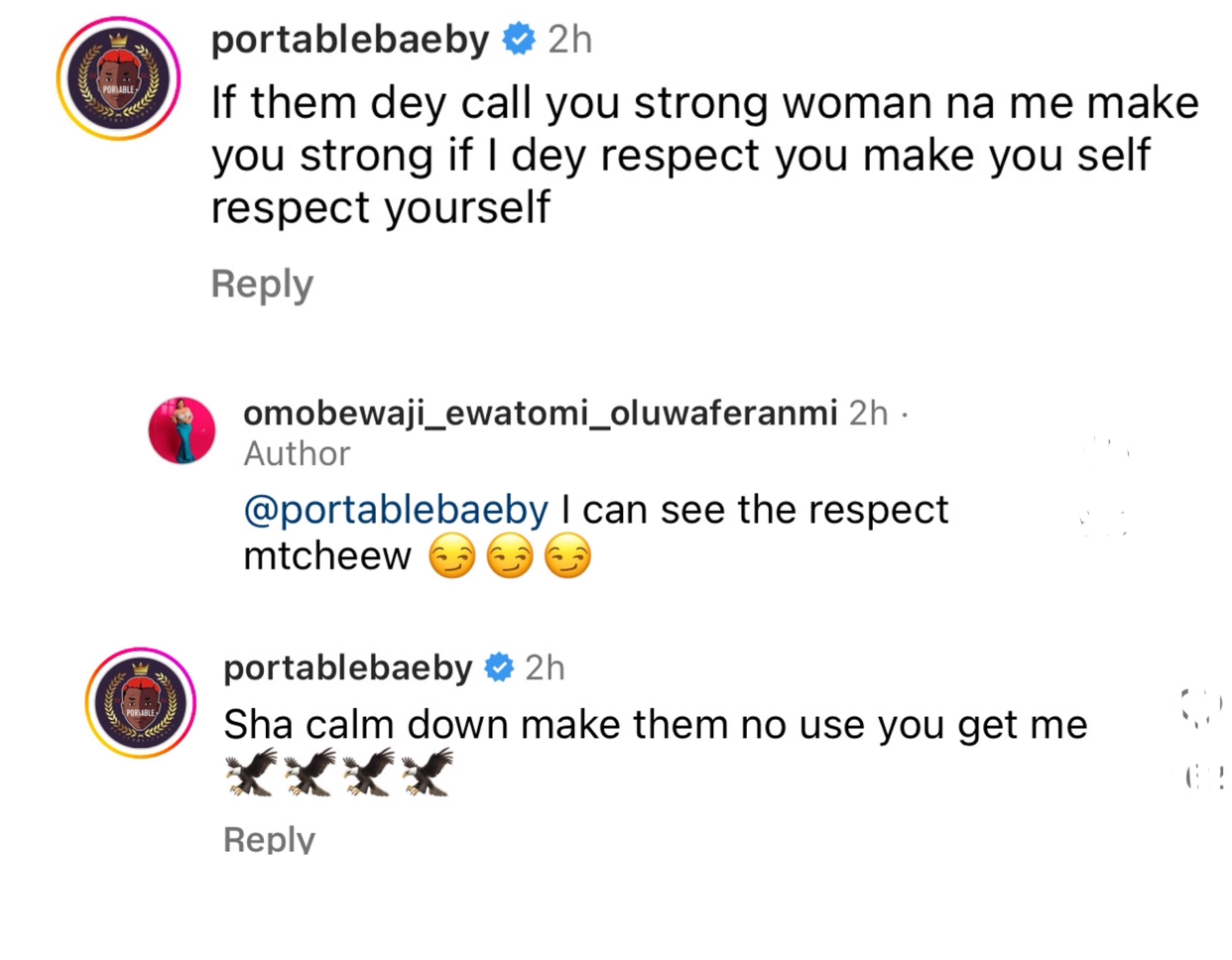Tap the verified badge on the top comment
1232x960 pixels.
(x=519, y=40)
